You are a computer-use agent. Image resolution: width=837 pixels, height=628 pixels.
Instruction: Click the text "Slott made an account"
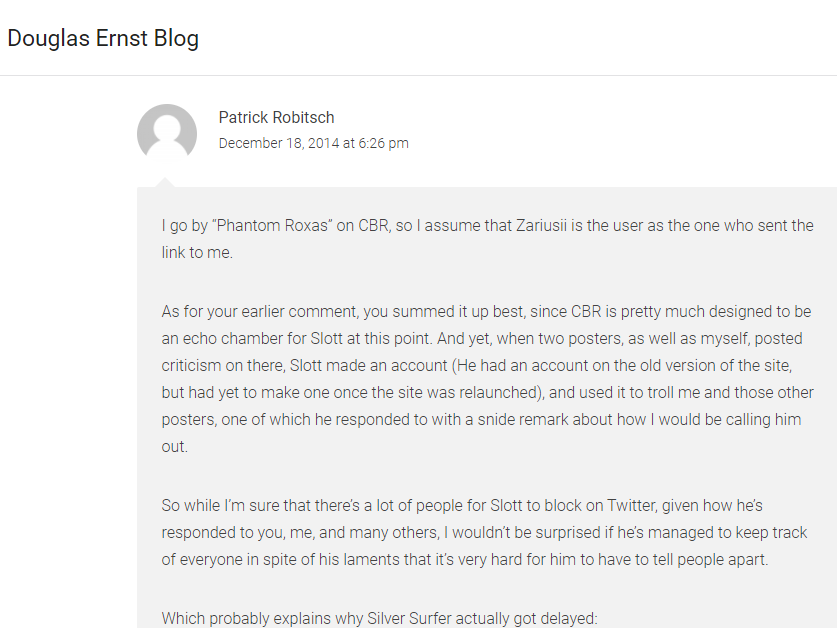click(368, 365)
